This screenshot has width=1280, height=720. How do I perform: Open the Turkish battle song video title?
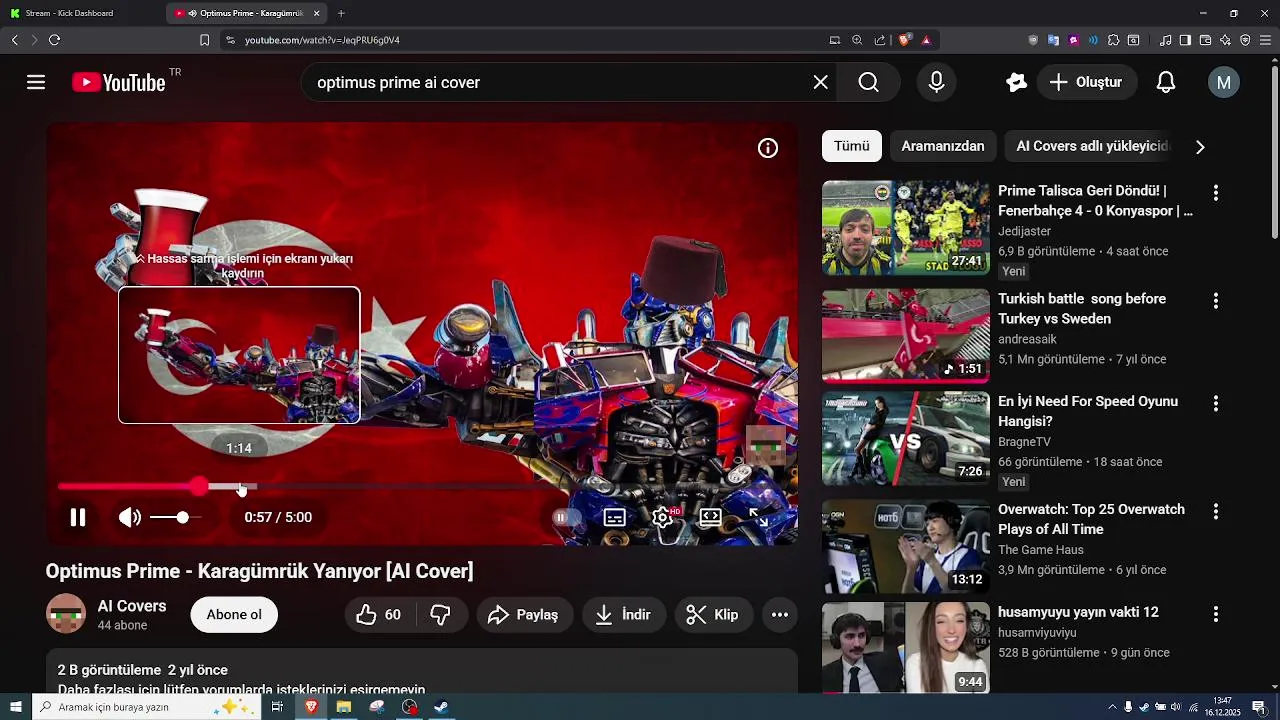click(x=1082, y=308)
